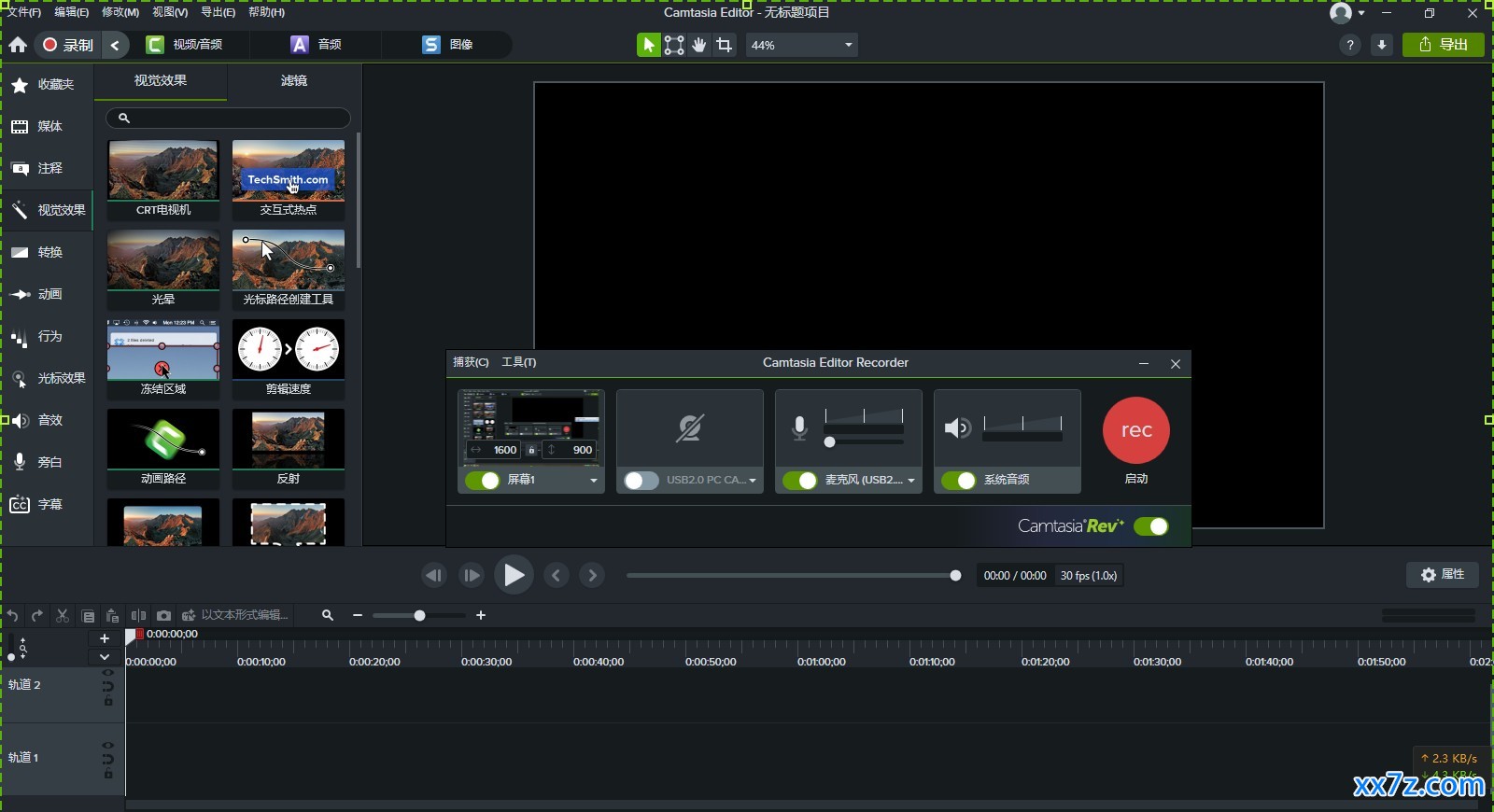The image size is (1494, 812).
Task: Toggle the Camtasia Rev switch
Action: (x=1151, y=526)
